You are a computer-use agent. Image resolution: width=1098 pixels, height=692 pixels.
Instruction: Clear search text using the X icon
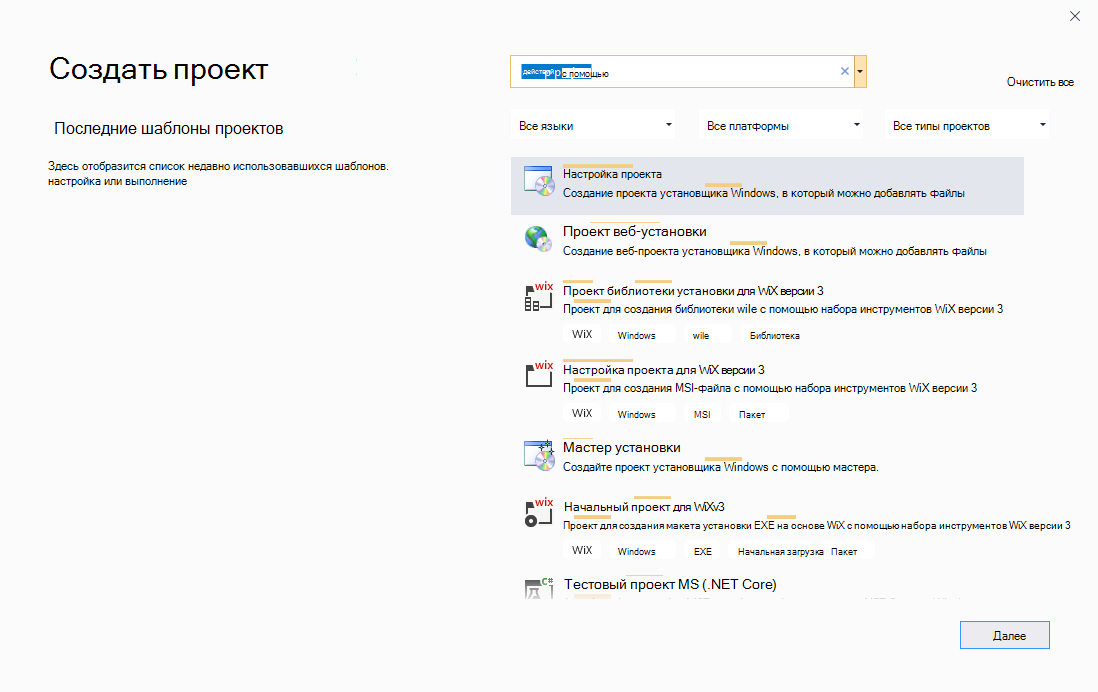pos(843,71)
